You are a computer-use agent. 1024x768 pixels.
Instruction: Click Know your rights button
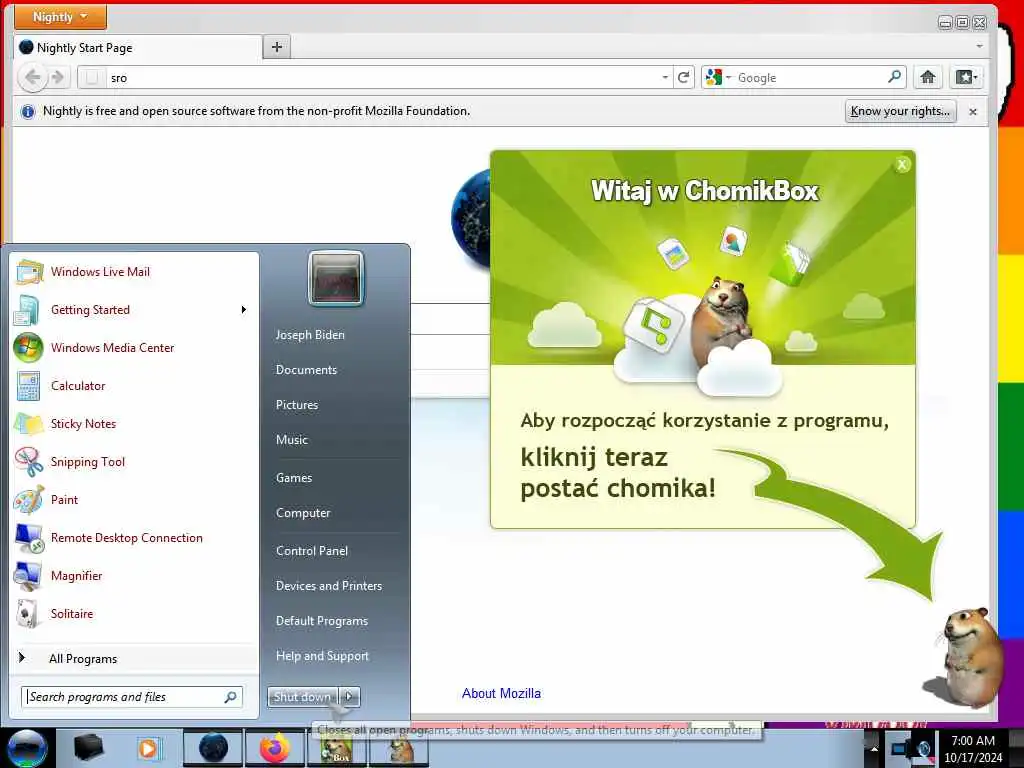tap(900, 111)
